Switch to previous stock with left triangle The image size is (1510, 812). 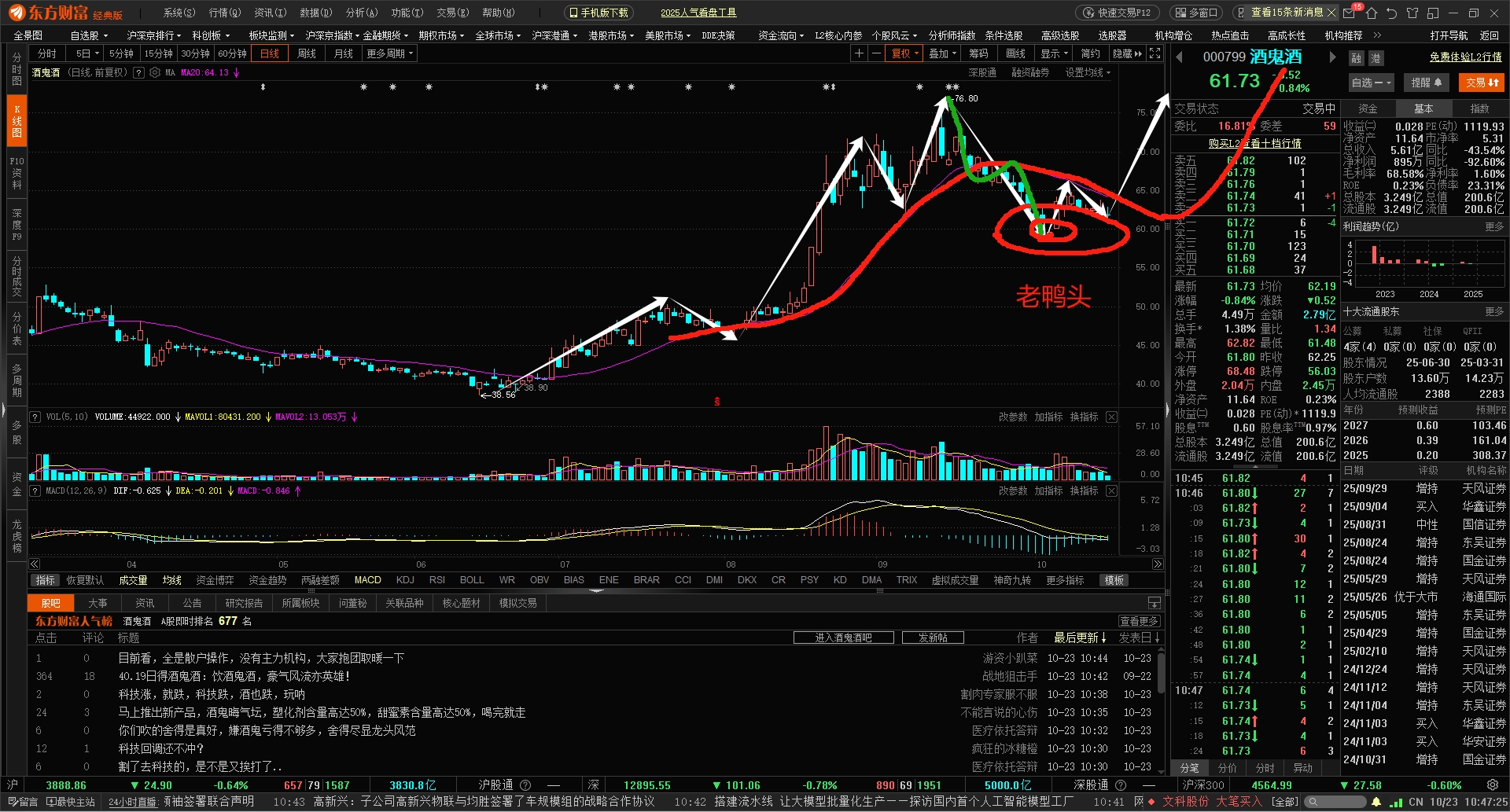point(1179,57)
